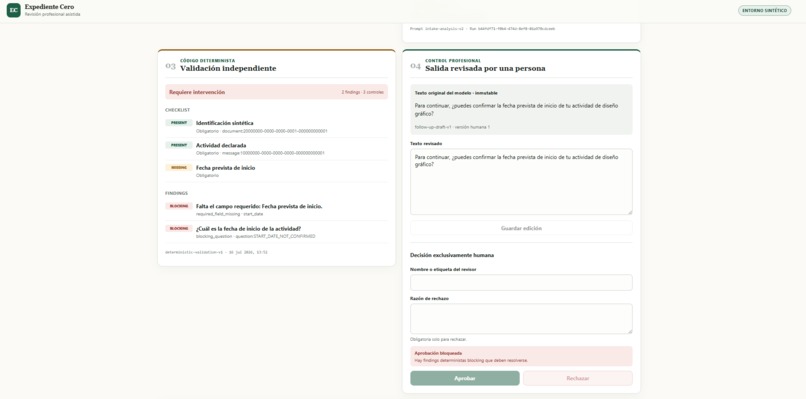Grab the resize handle of Texto revisado textarea
This screenshot has height=399, width=806.
(629, 211)
